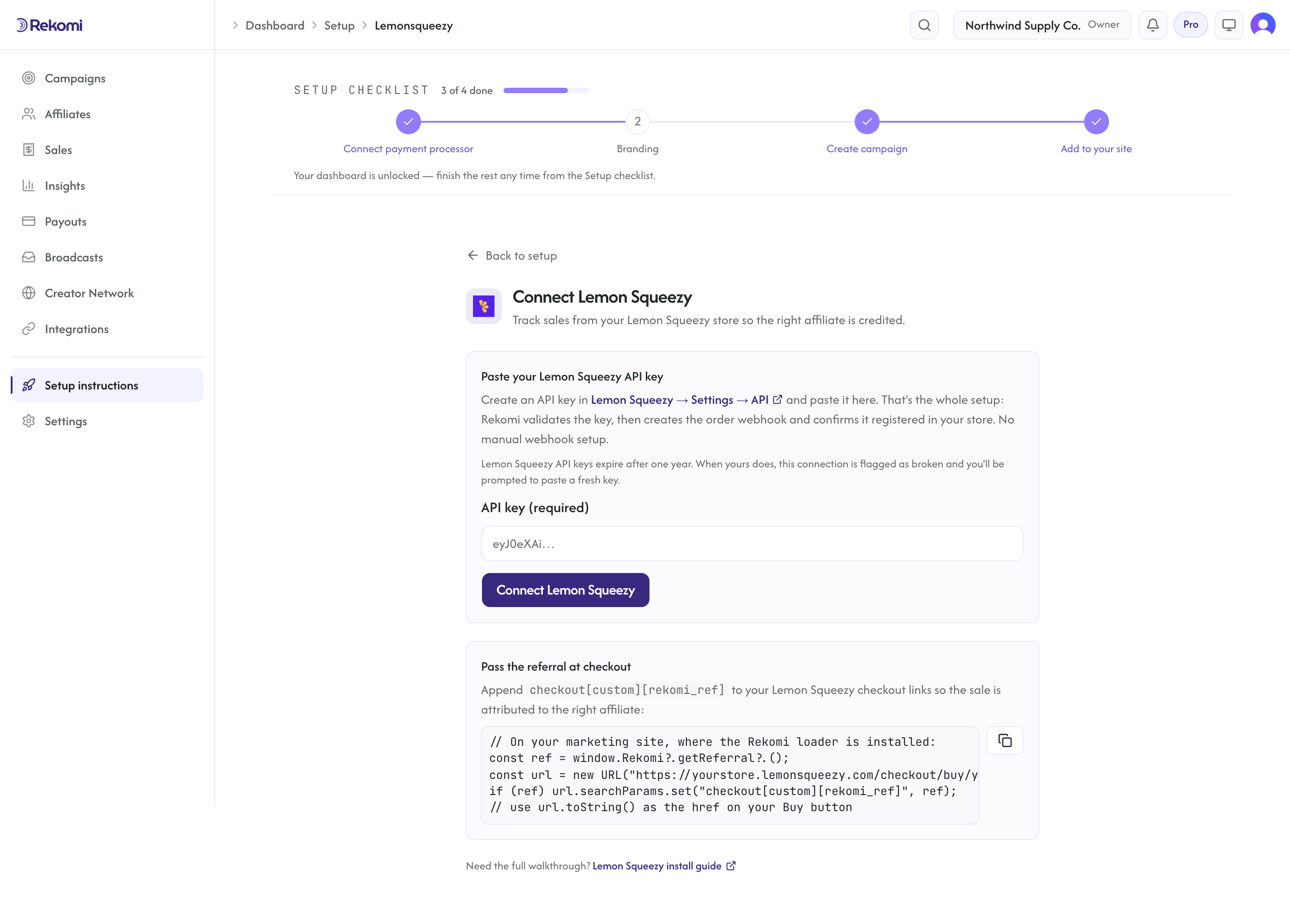This screenshot has width=1290, height=924.
Task: Click external link icon after API
Action: pos(777,399)
